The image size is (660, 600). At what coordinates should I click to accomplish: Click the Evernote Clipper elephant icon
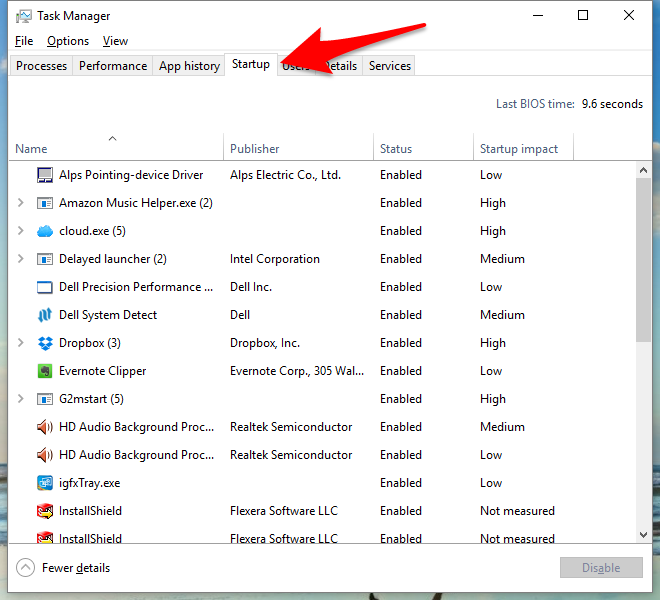(45, 371)
